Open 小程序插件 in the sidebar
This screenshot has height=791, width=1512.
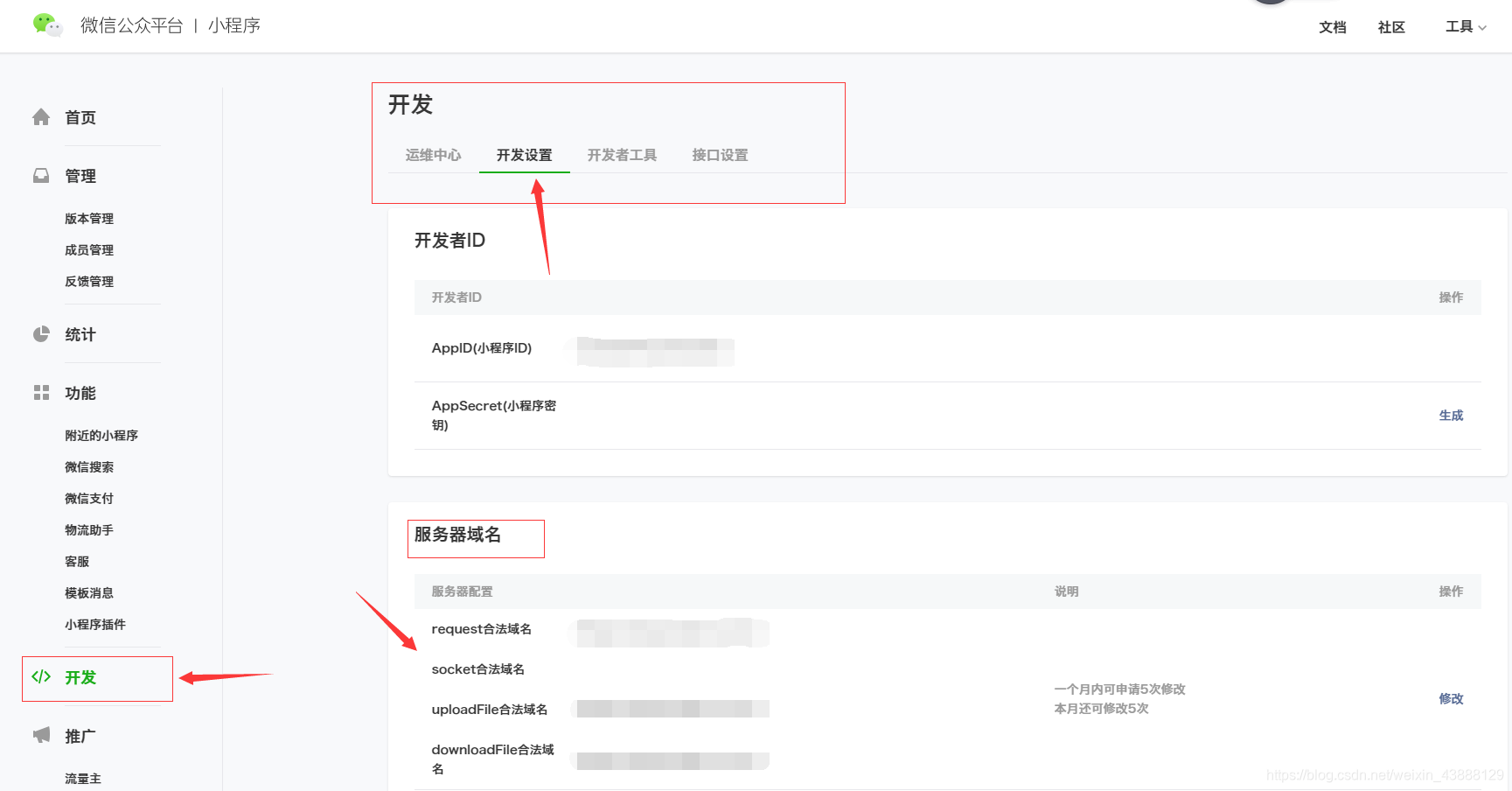[x=95, y=625]
